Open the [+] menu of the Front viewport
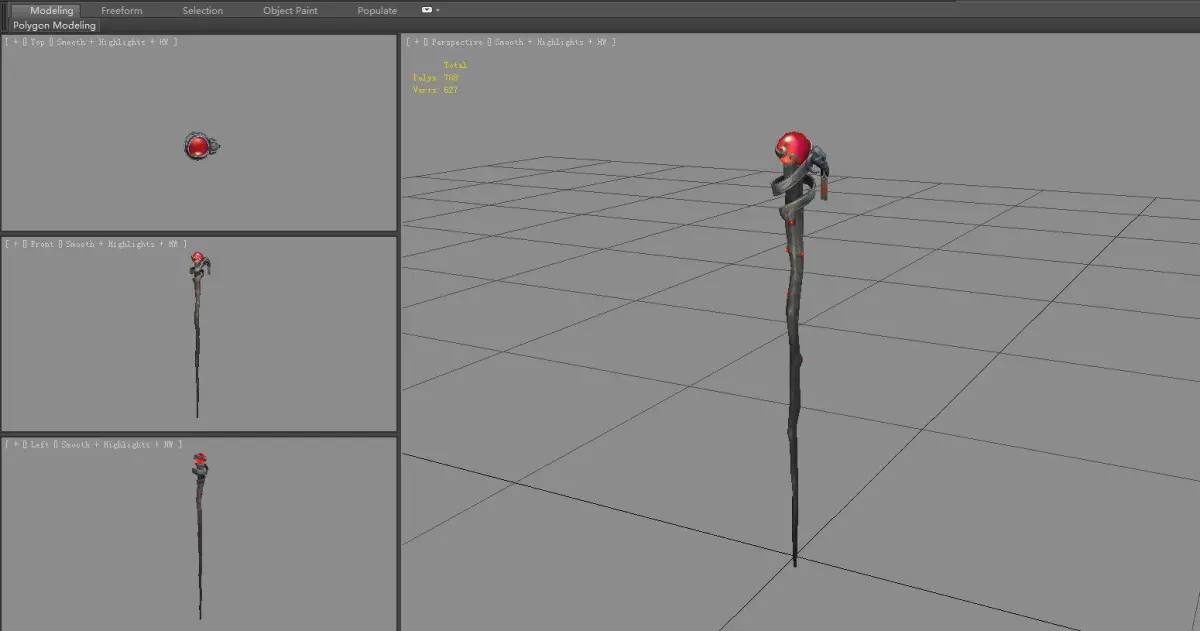The height and width of the screenshot is (631, 1200). click(x=16, y=244)
